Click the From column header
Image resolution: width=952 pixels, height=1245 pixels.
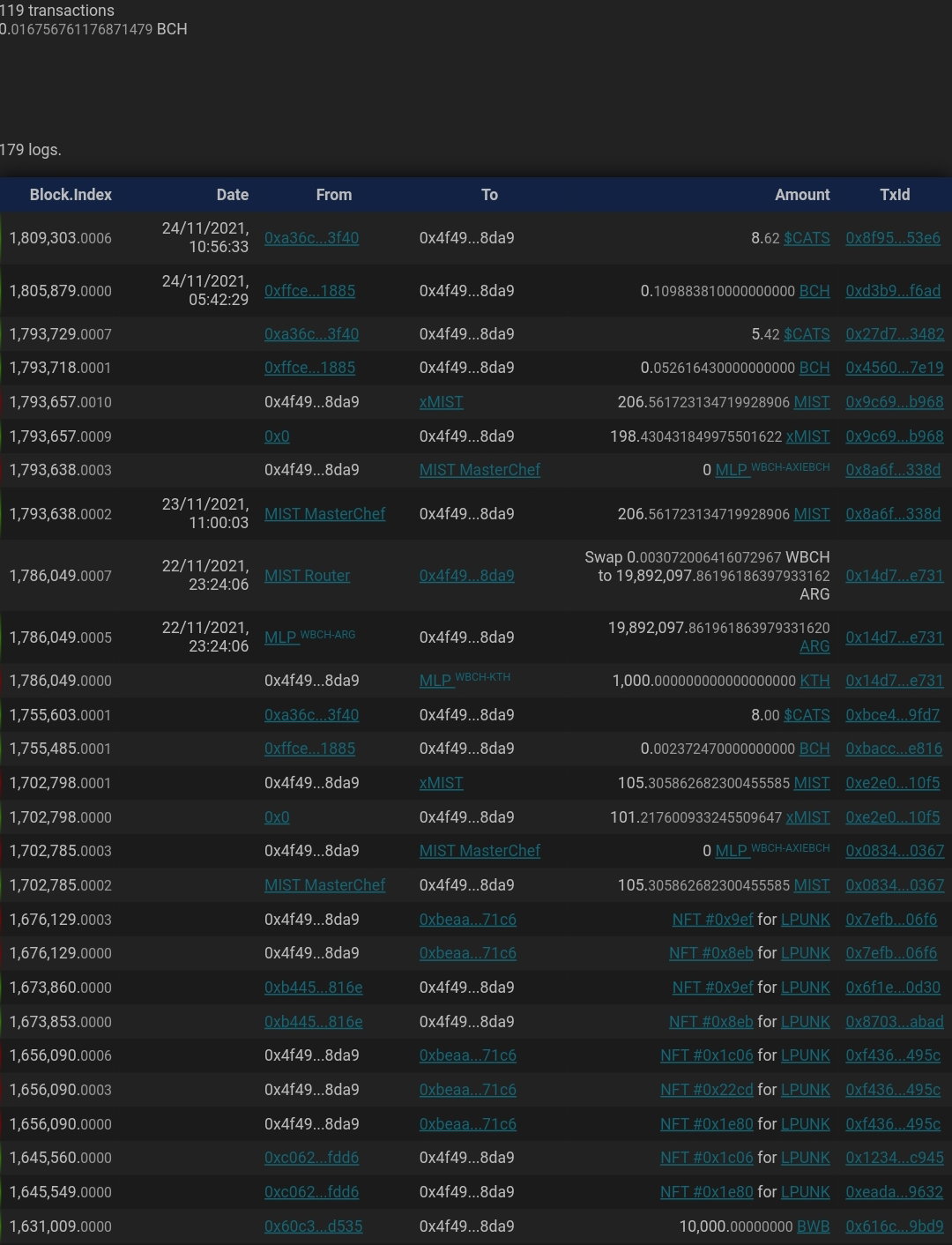coord(334,195)
